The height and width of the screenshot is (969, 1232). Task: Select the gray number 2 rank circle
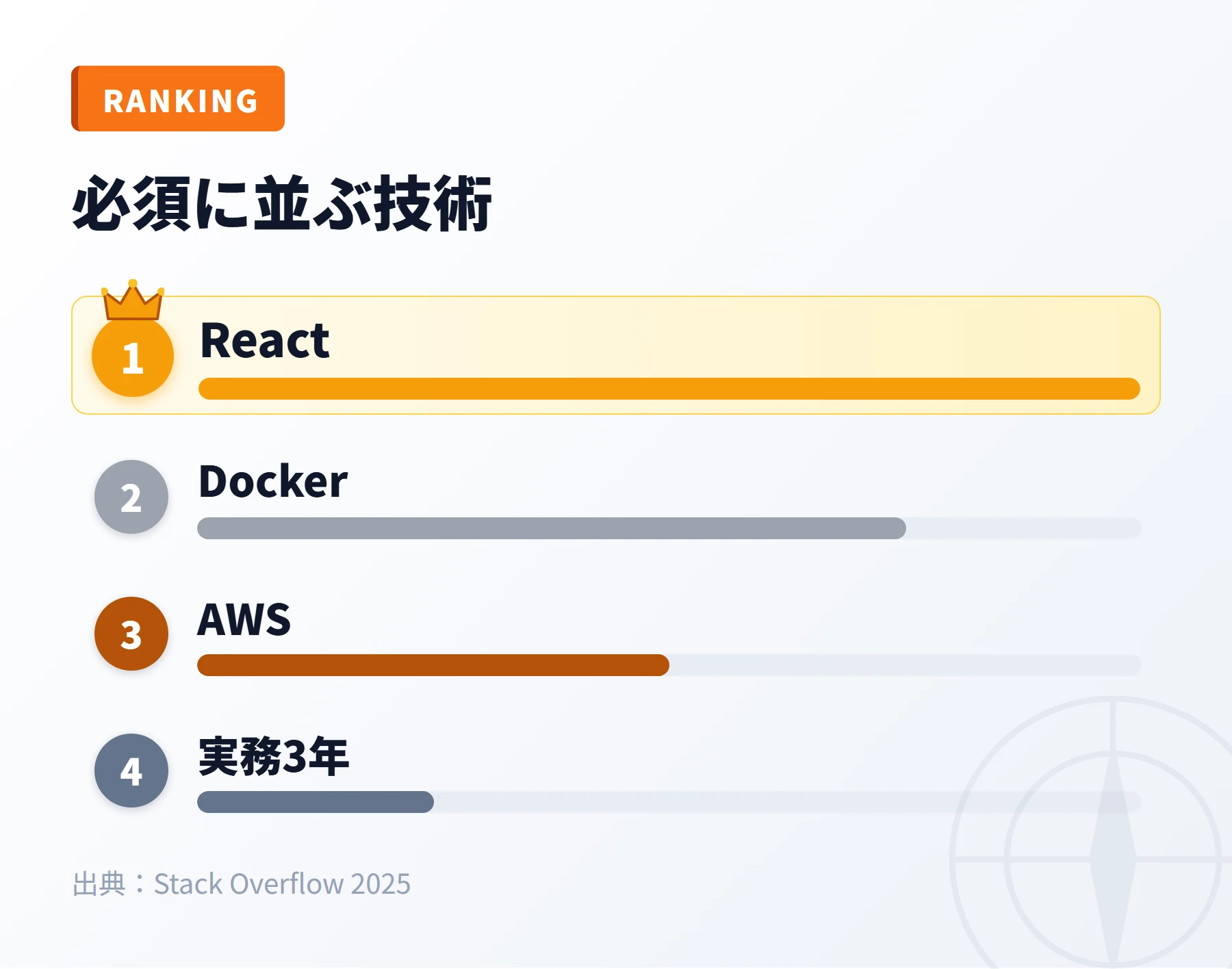point(131,497)
